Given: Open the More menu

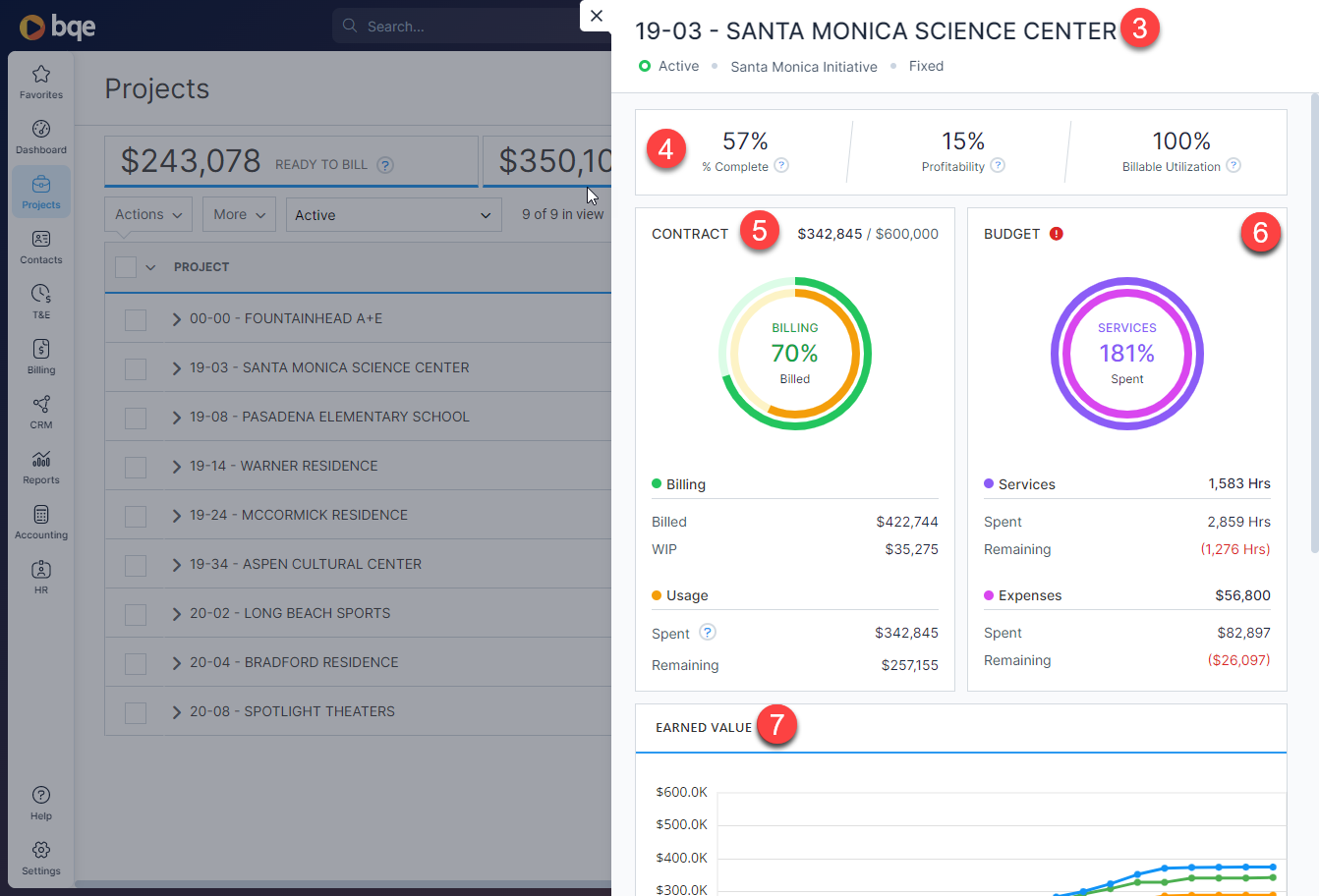Looking at the screenshot, I should 239,215.
